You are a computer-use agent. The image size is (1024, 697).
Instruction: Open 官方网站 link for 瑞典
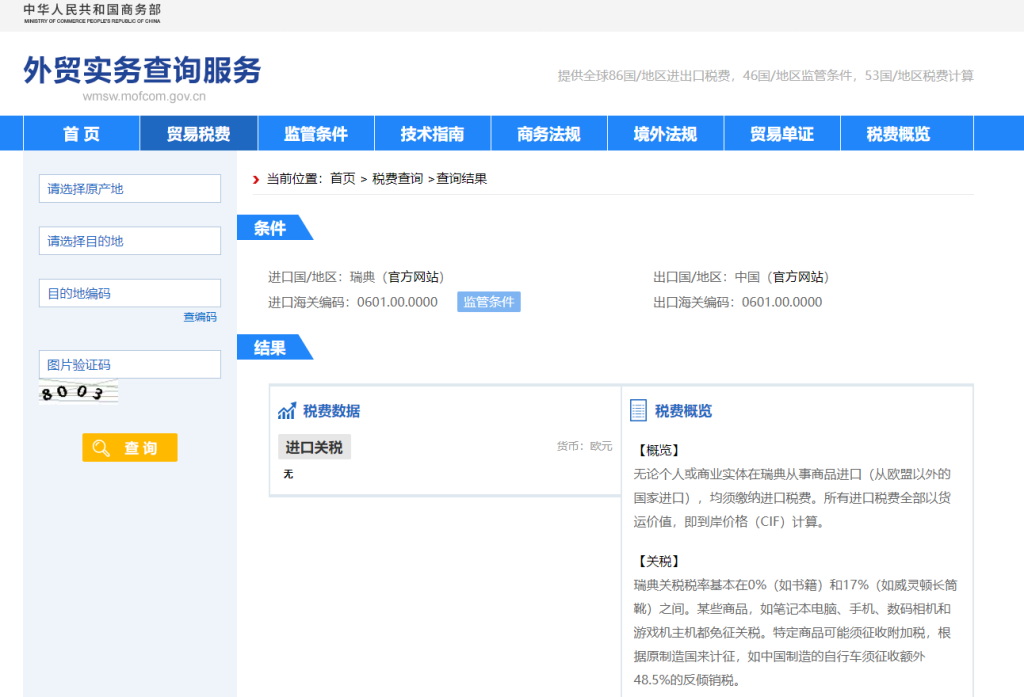click(413, 277)
